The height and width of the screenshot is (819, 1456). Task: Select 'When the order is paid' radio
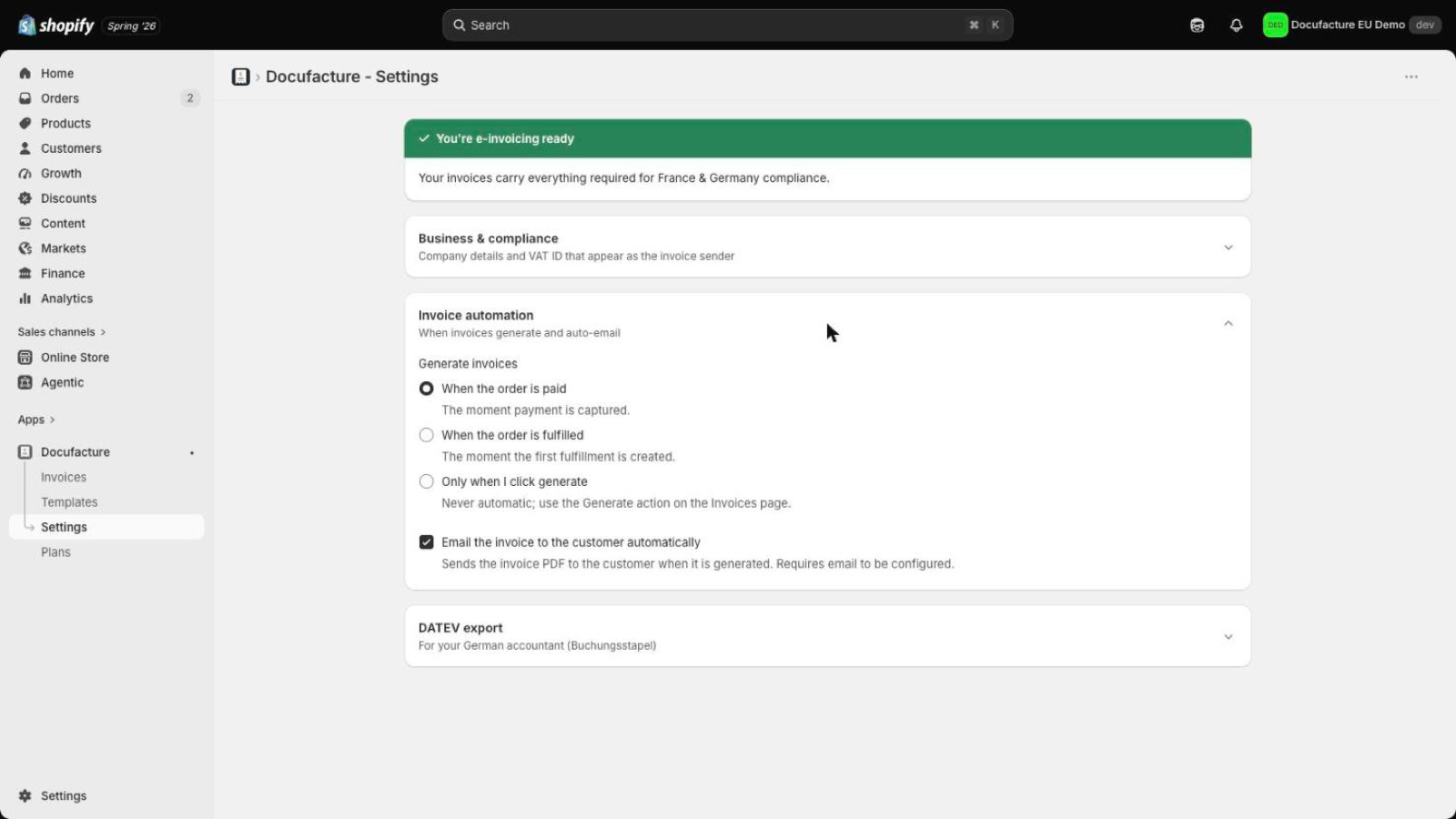[426, 389]
